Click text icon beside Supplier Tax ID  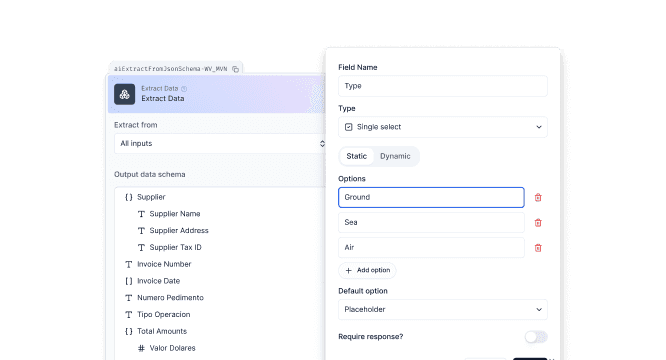coord(141,248)
